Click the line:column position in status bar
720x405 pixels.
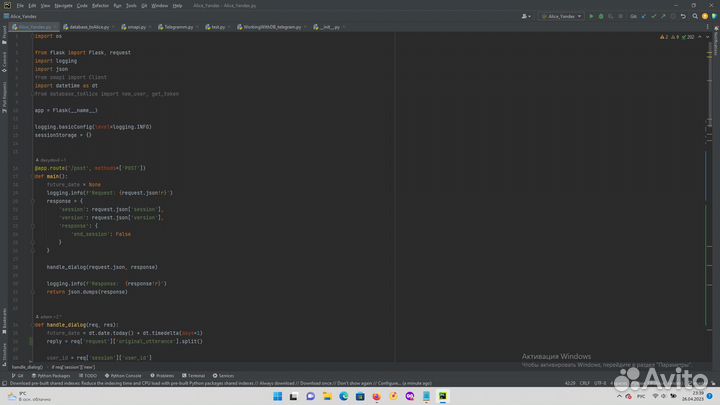tap(570, 383)
